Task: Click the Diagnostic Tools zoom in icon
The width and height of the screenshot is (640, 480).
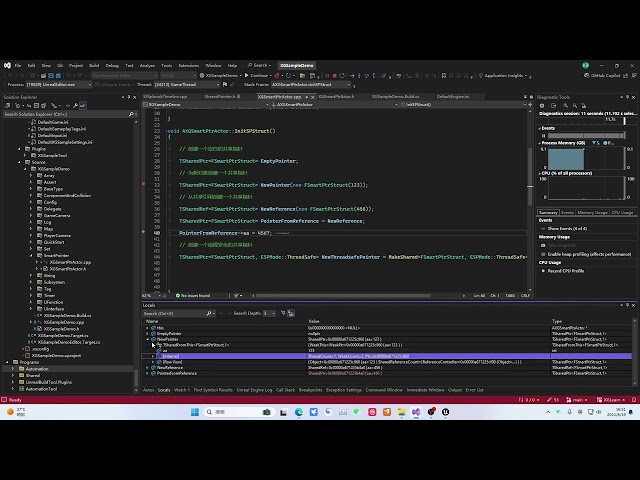Action: tap(566, 106)
